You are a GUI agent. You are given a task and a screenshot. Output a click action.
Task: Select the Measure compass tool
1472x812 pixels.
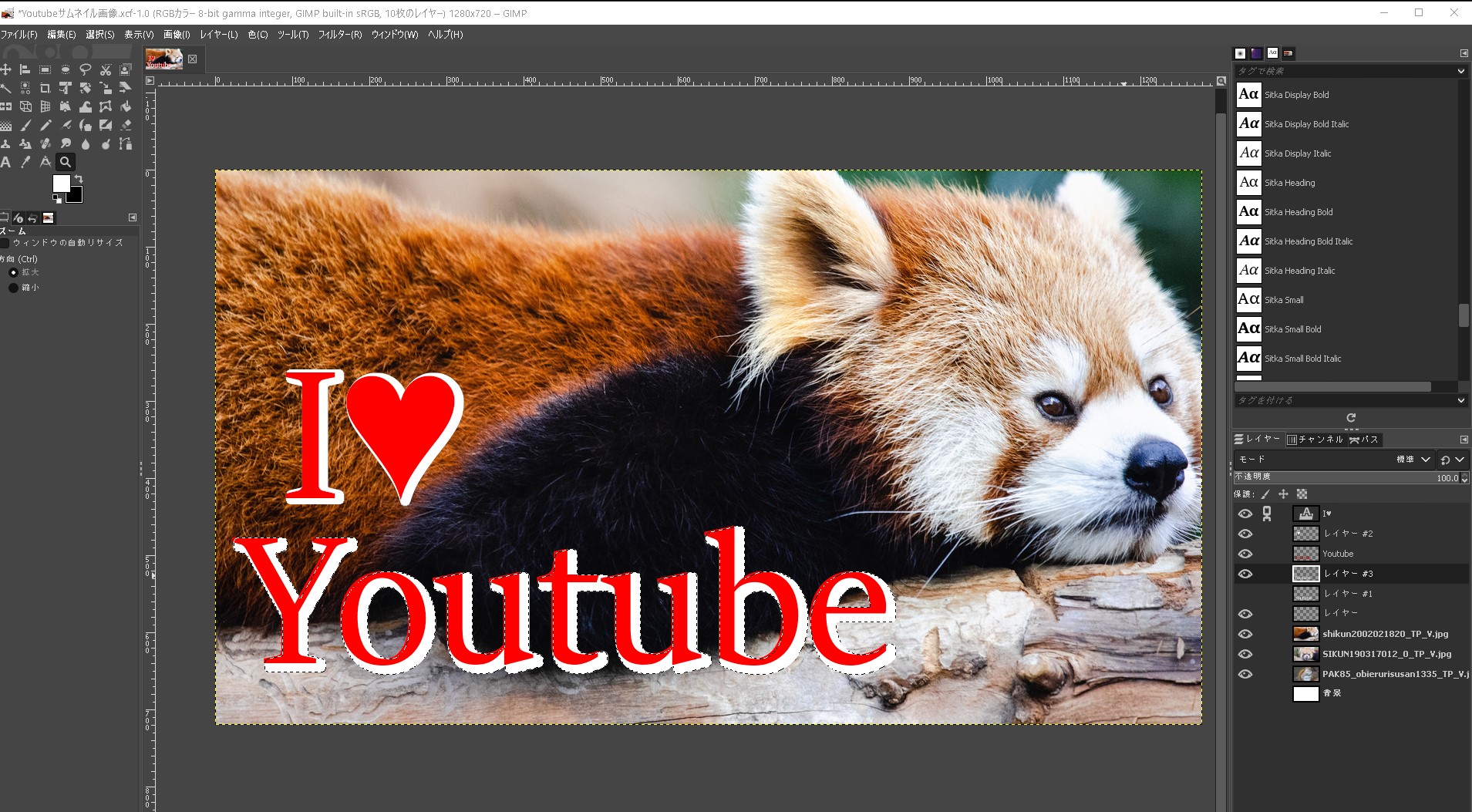[x=45, y=162]
